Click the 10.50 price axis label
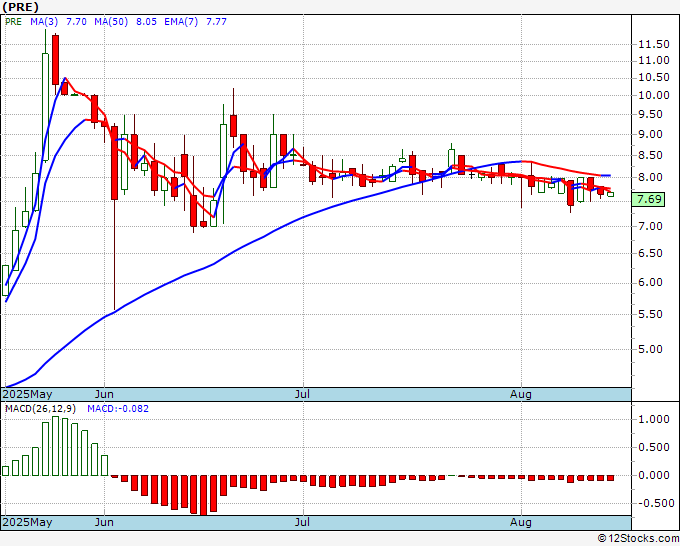 coord(654,78)
